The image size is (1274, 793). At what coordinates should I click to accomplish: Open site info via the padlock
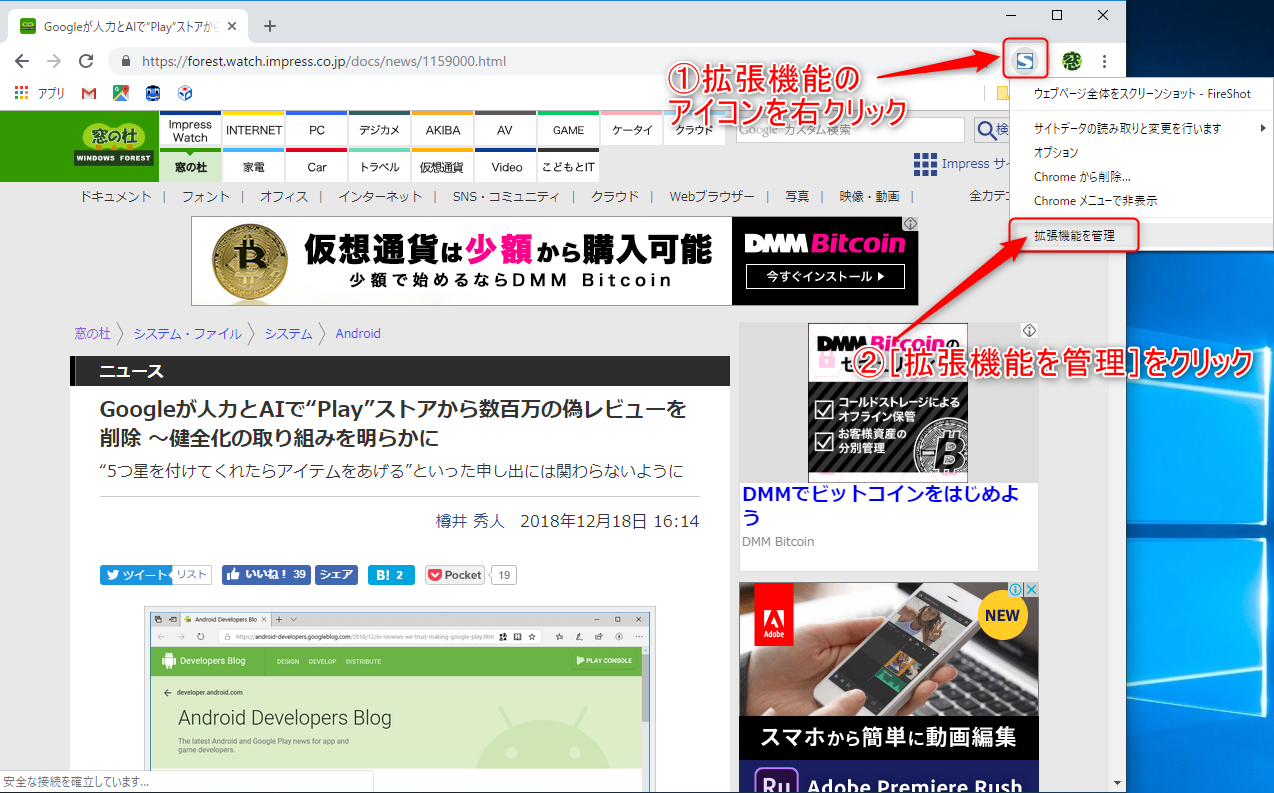124,60
